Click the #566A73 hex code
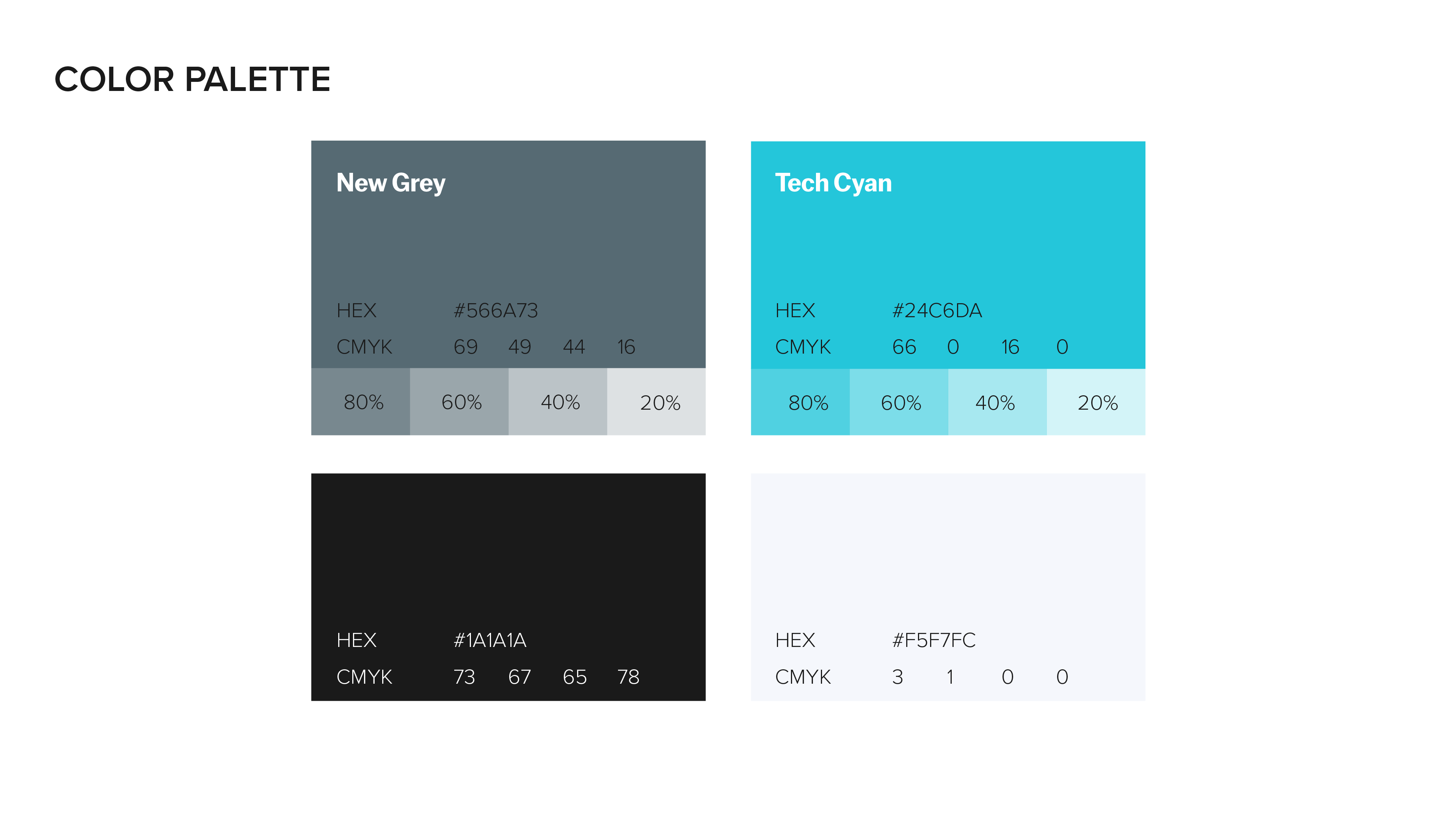Viewport: 1456px width, 819px height. pos(496,311)
